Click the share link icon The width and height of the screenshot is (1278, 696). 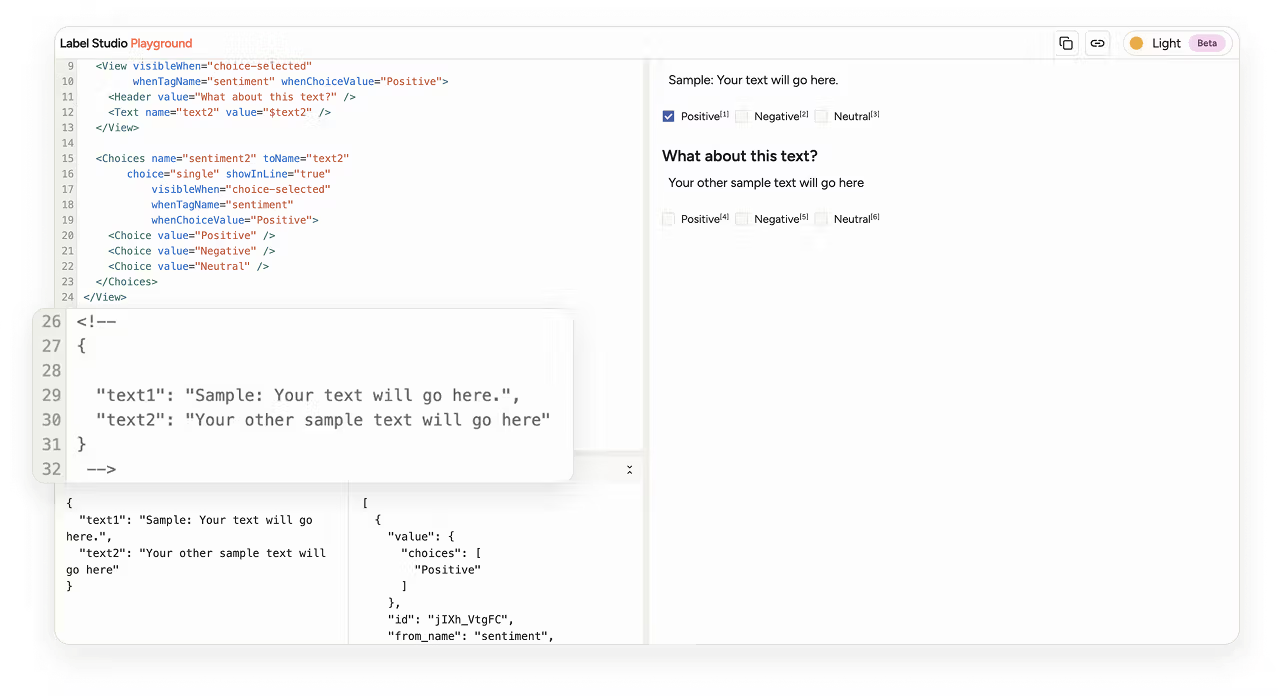click(x=1097, y=43)
